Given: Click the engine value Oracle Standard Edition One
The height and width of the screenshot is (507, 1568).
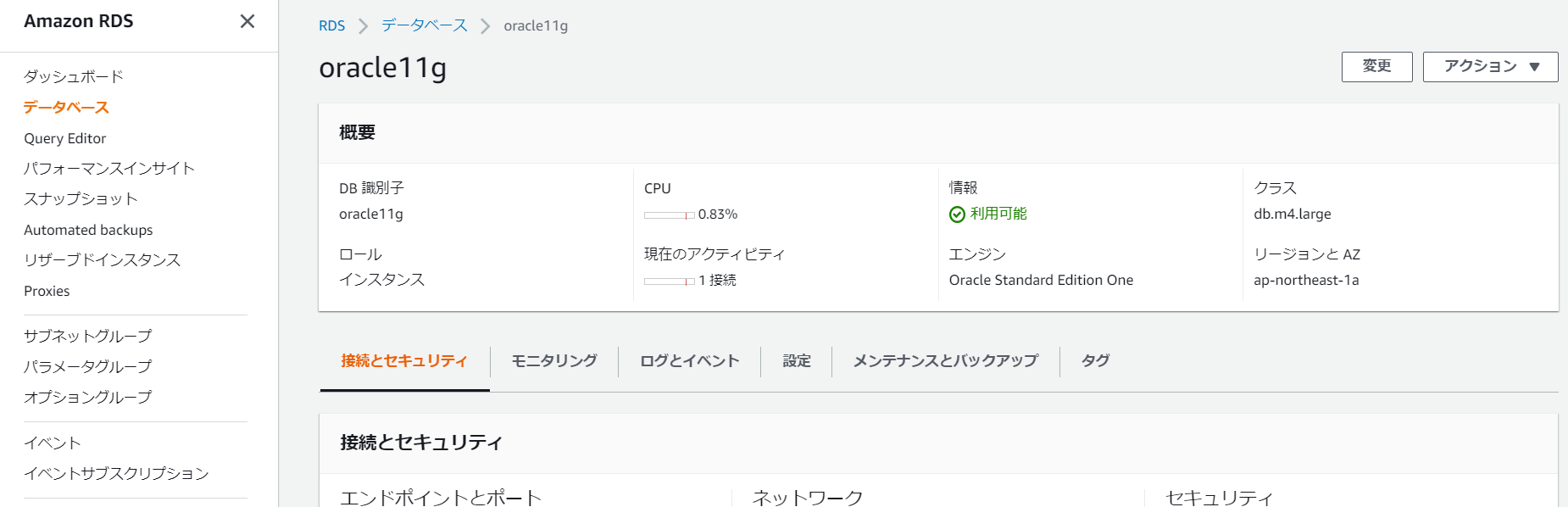Looking at the screenshot, I should 1041,281.
